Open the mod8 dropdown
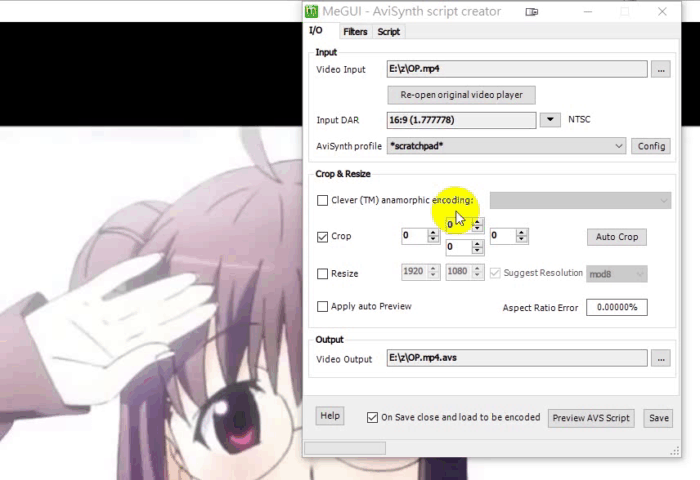700x480 pixels. coord(617,274)
